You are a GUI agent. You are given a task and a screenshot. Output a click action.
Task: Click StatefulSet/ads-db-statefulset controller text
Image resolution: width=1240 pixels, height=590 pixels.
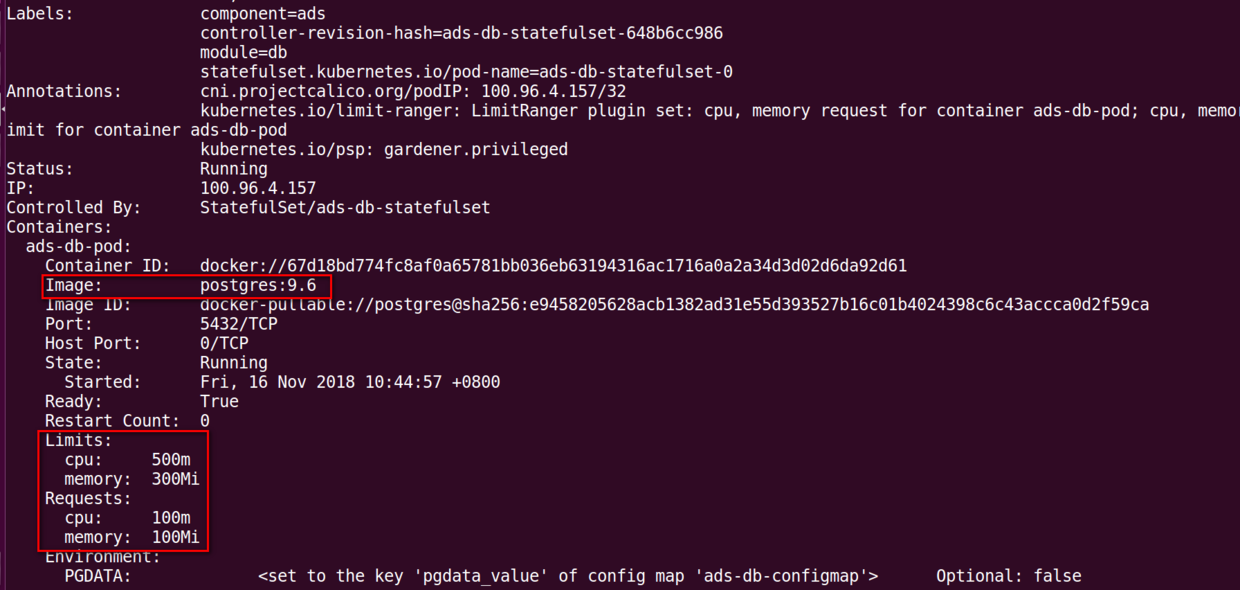click(345, 208)
